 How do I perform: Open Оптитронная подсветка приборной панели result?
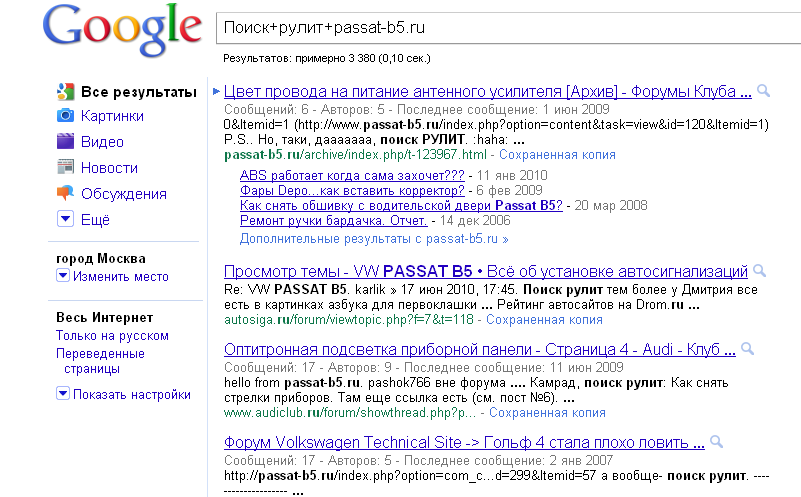tap(480, 349)
